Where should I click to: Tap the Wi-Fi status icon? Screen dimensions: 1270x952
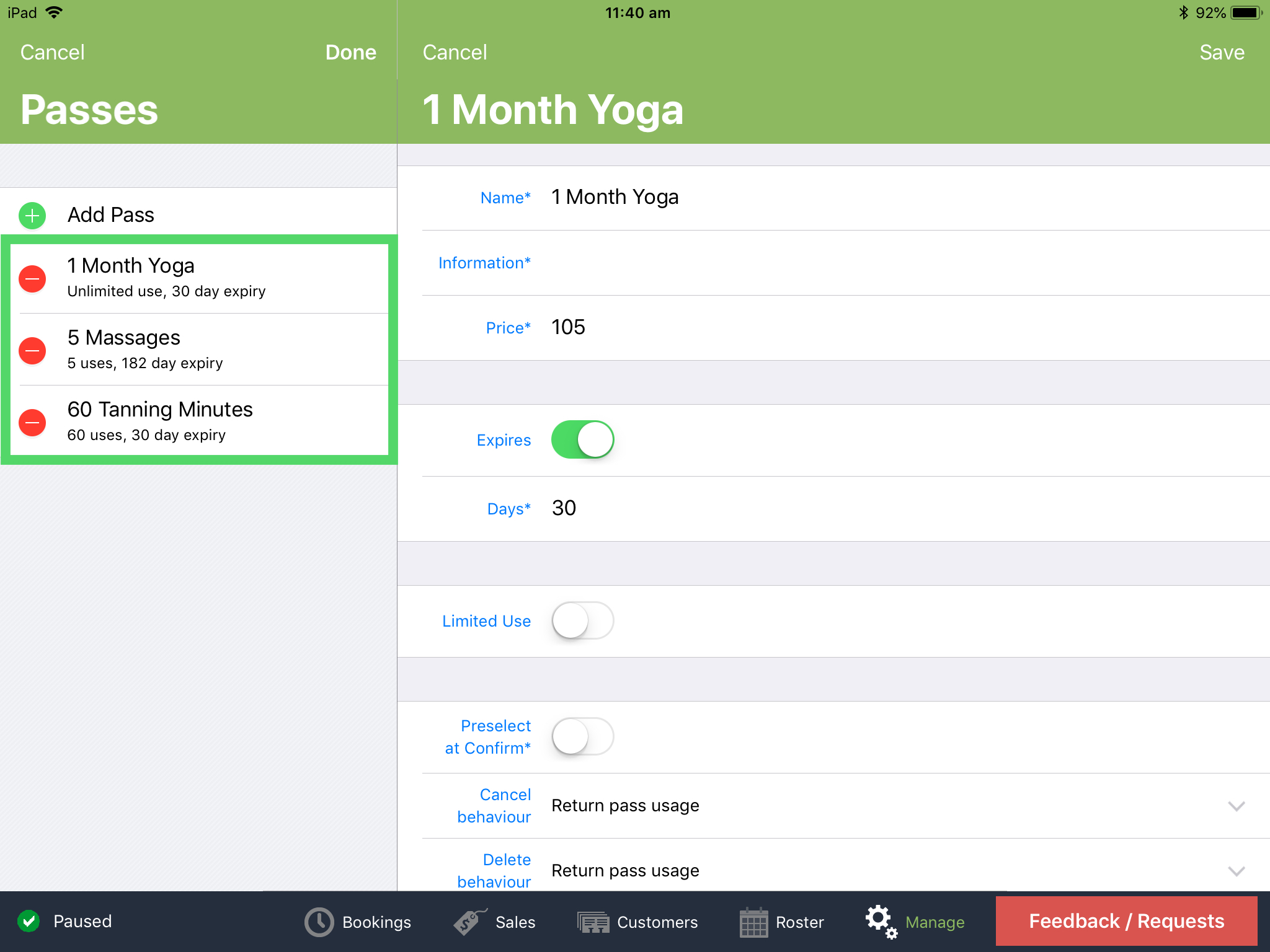(55, 12)
